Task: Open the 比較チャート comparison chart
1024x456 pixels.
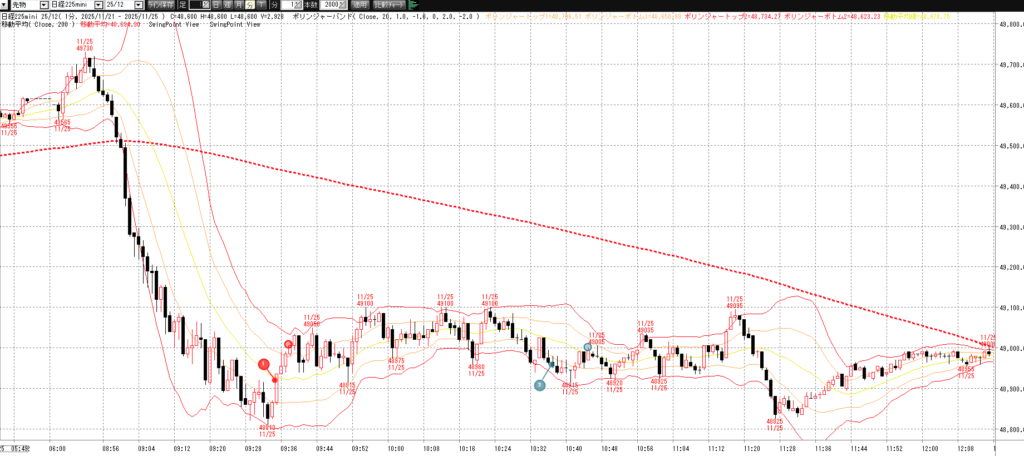Action: 390,5
